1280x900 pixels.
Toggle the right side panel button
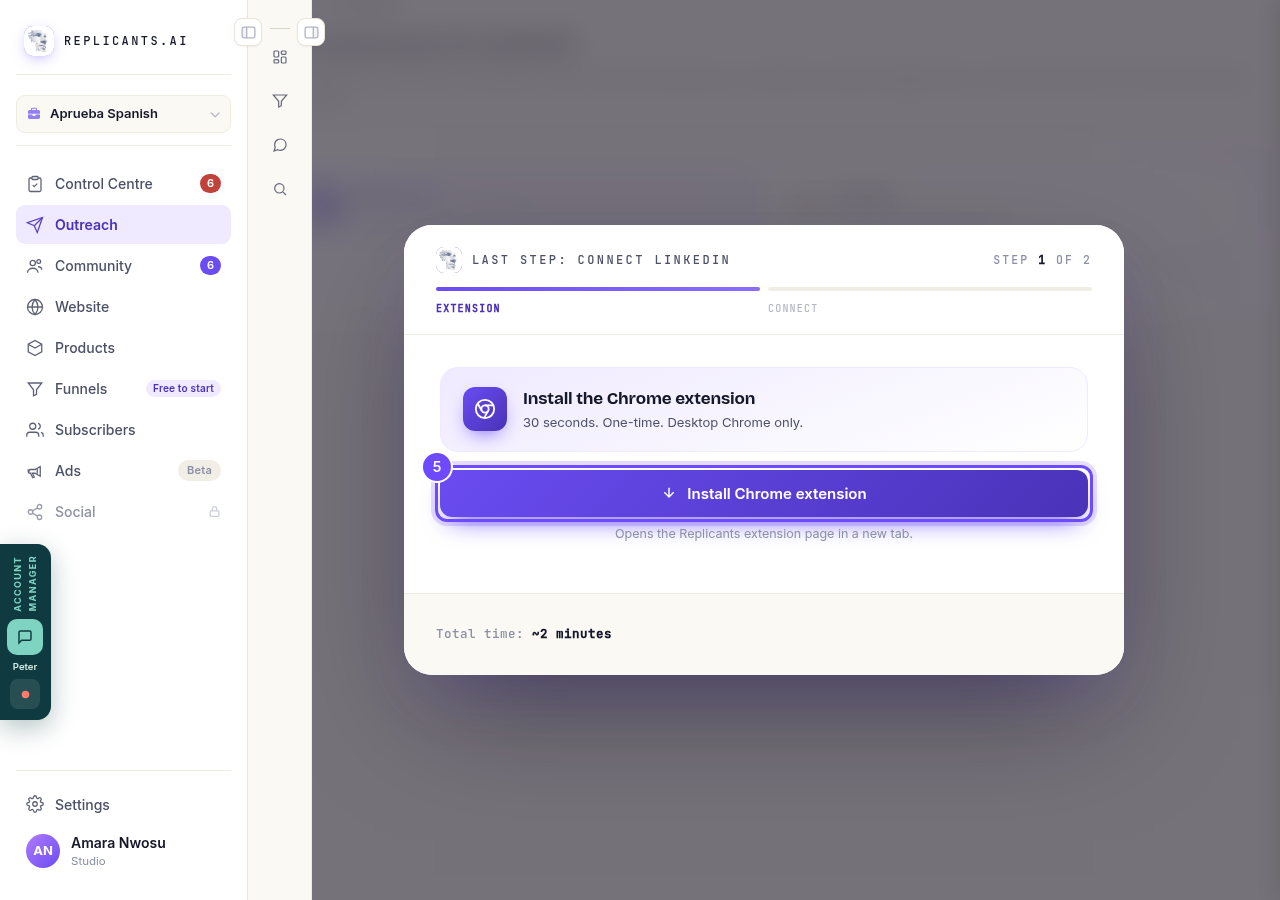(x=311, y=32)
